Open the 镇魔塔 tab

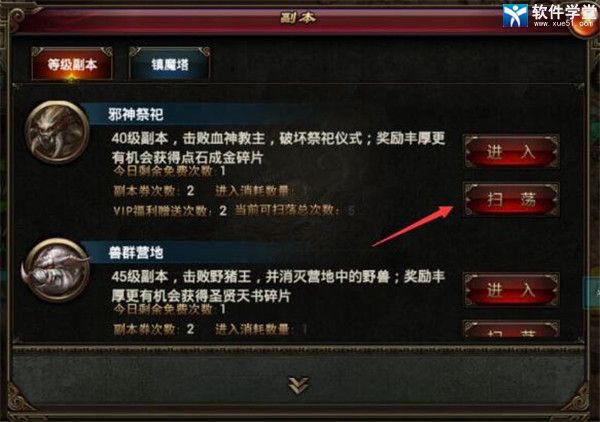coord(170,64)
